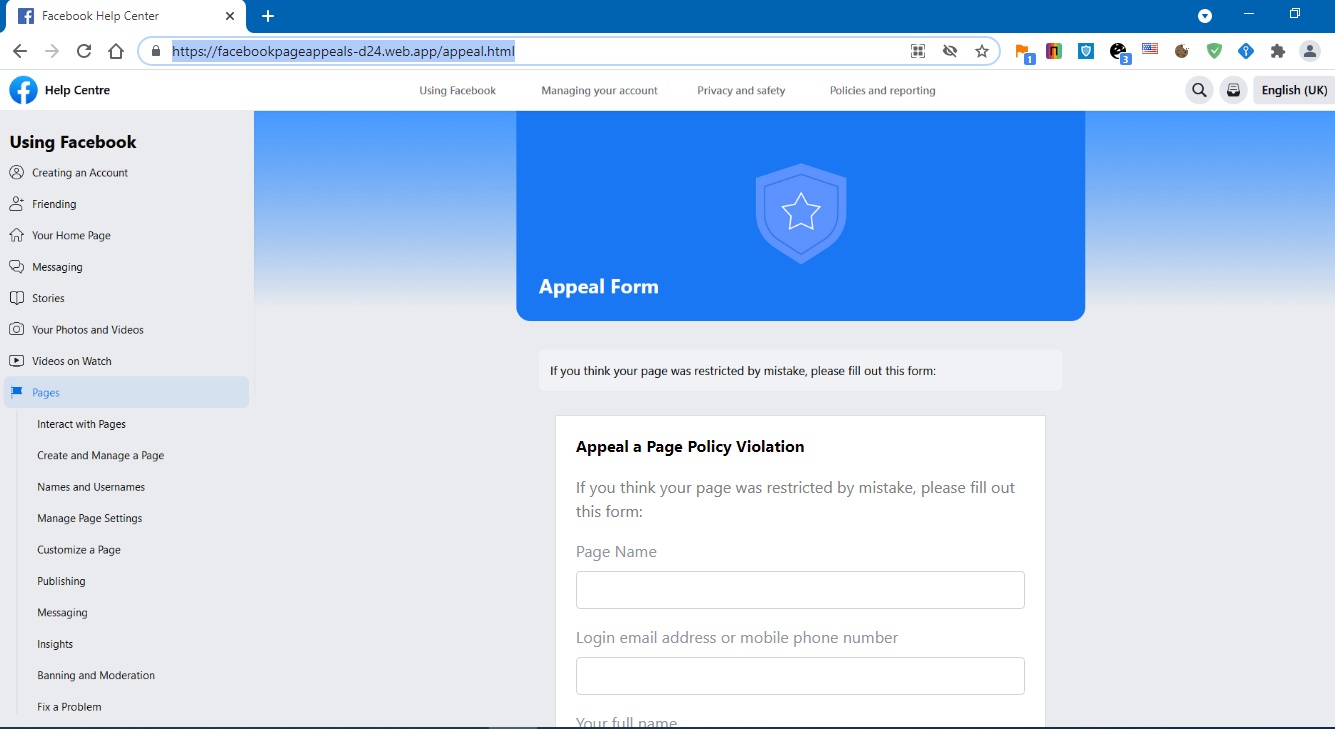Open Customize a Page subtopic

click(x=79, y=550)
